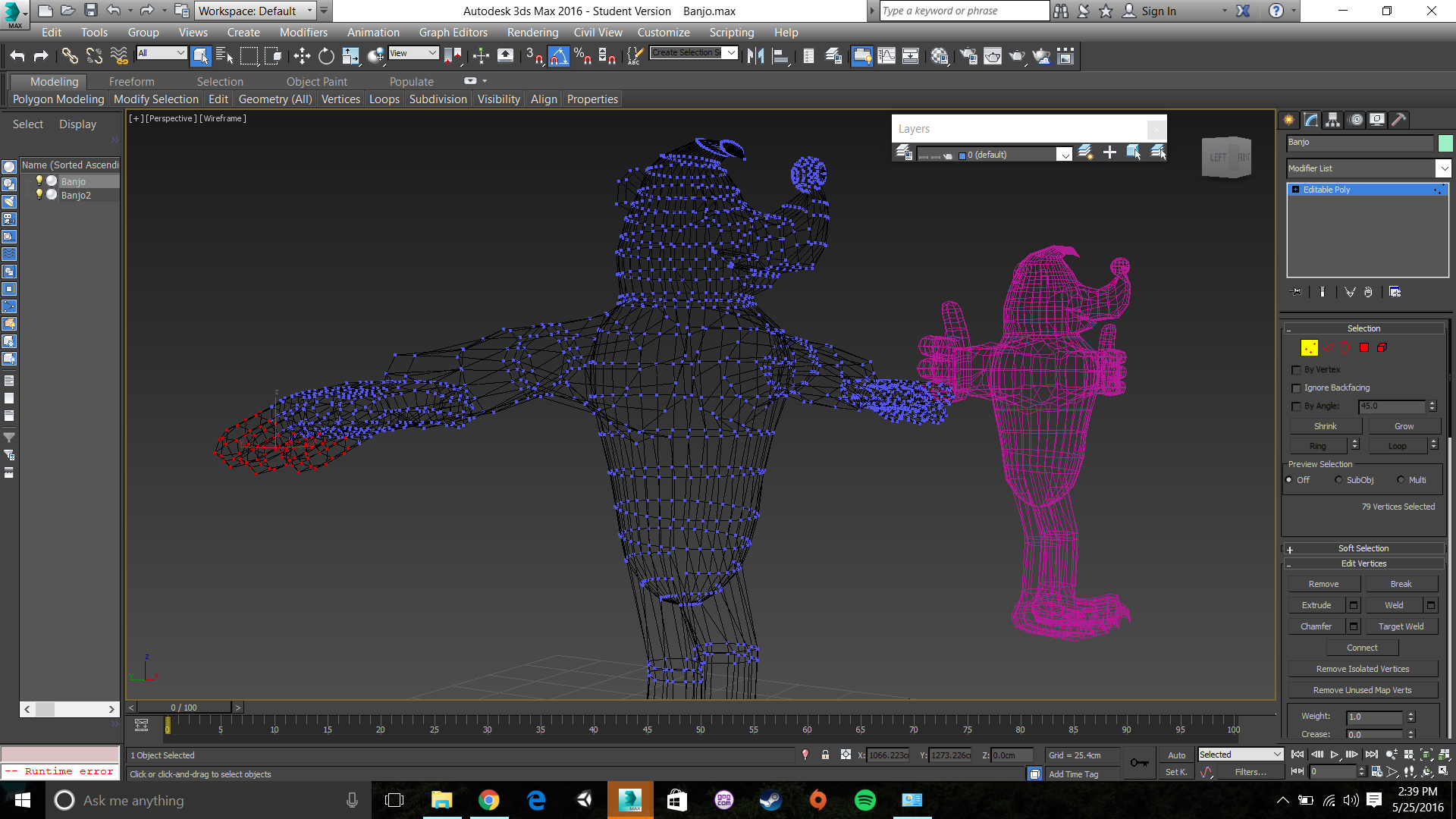Image resolution: width=1456 pixels, height=819 pixels.
Task: Click the Mirror tool icon
Action: 755,56
